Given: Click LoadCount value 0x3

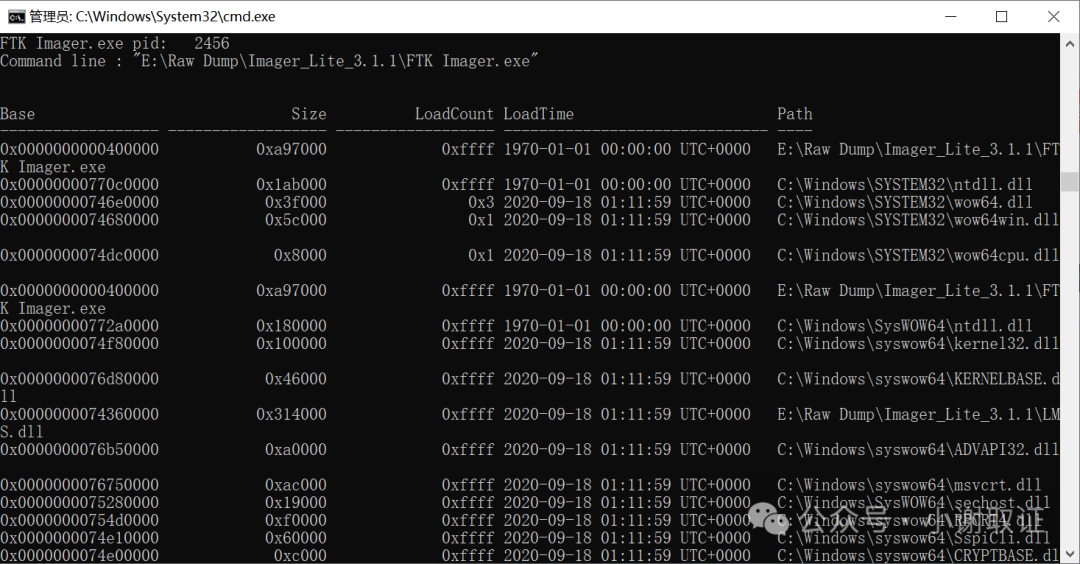Looking at the screenshot, I should click(481, 202).
